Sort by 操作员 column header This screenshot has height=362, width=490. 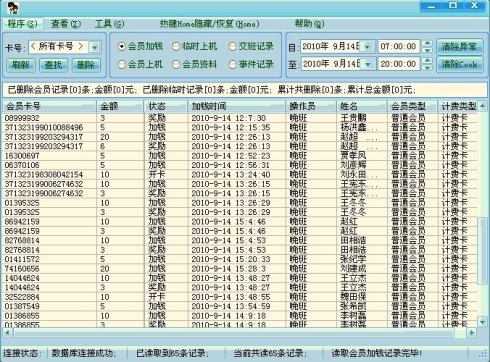click(311, 106)
